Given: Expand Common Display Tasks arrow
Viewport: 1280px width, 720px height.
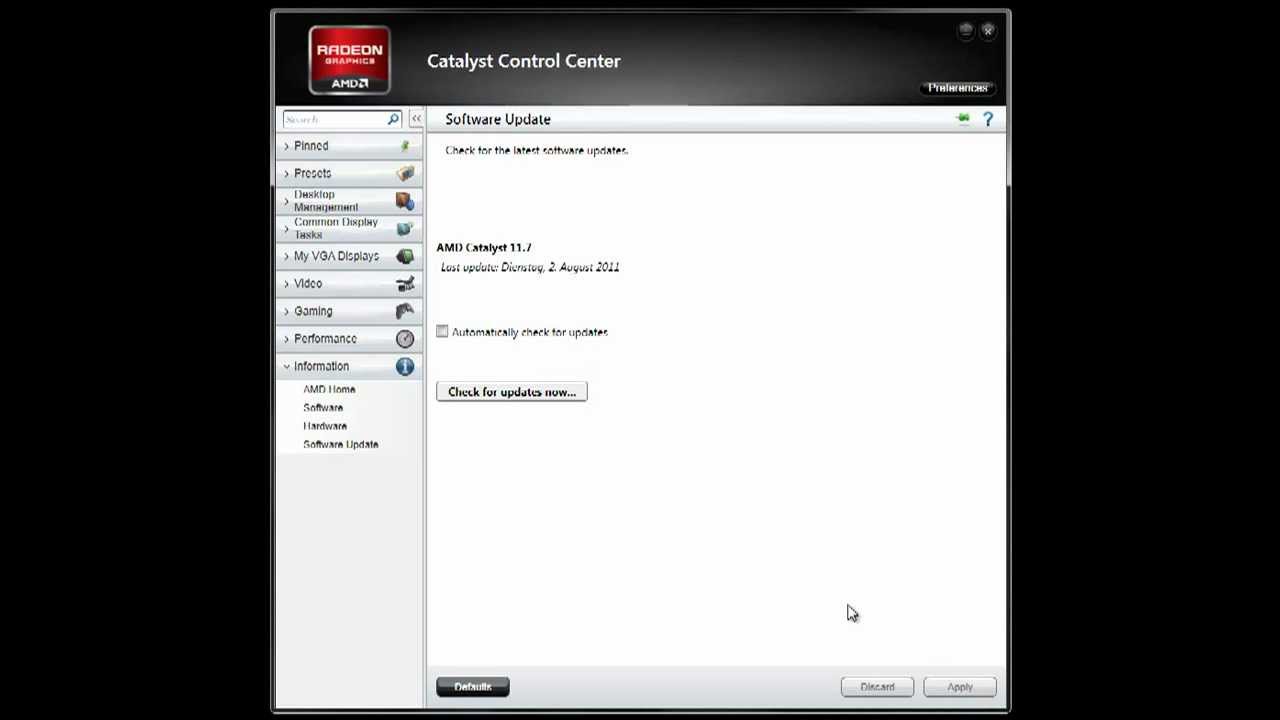Looking at the screenshot, I should (x=286, y=228).
